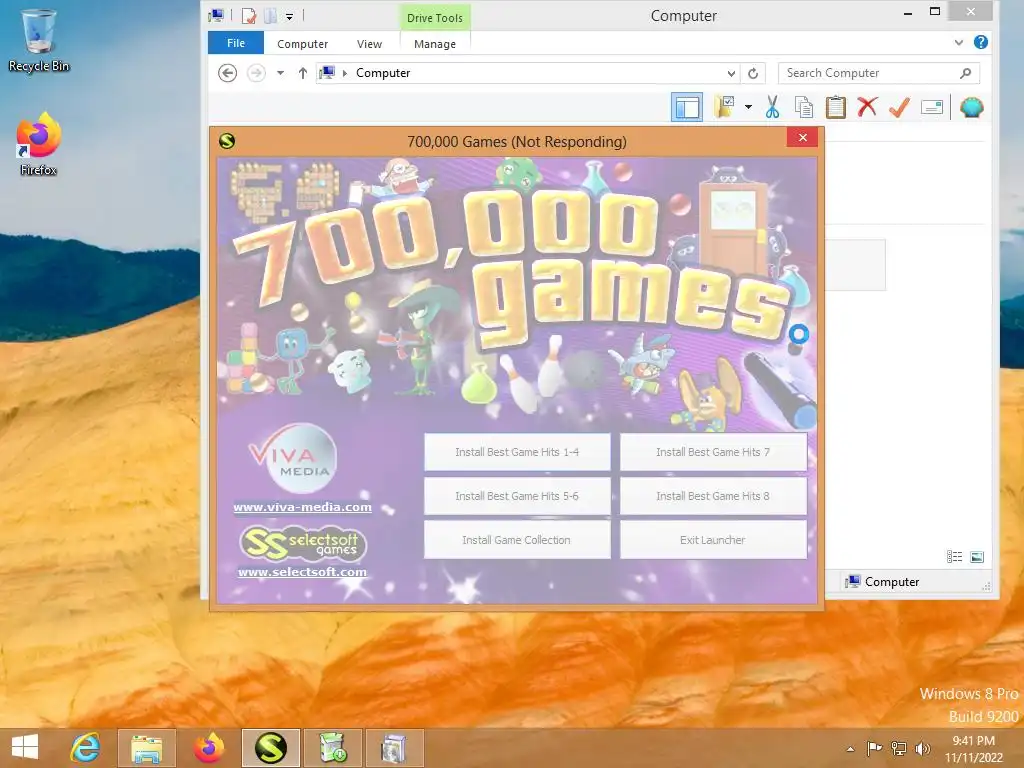
Task: Click the 700,000 Games title bar icon
Action: click(227, 140)
